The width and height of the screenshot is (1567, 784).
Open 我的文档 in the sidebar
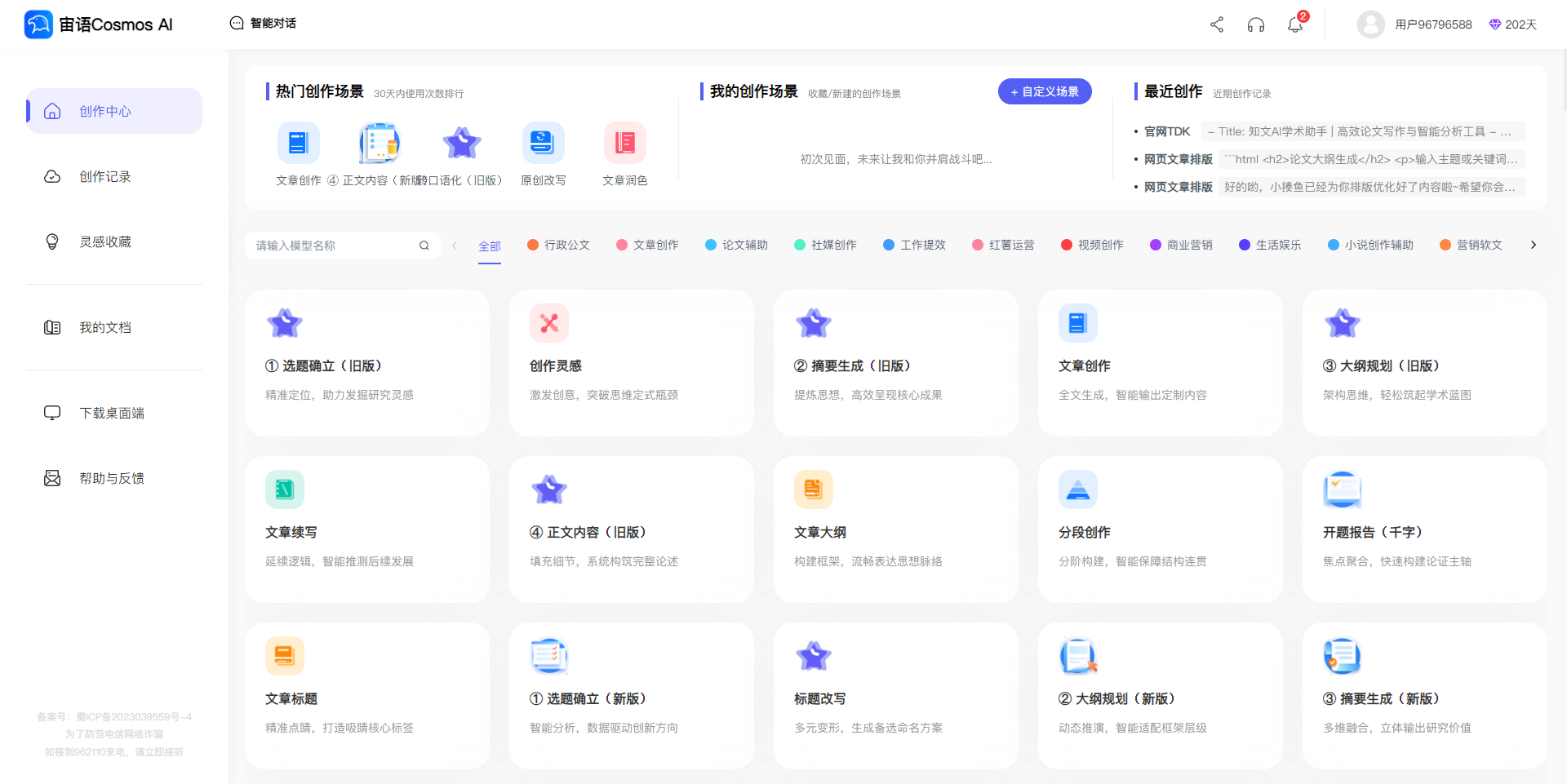(114, 327)
